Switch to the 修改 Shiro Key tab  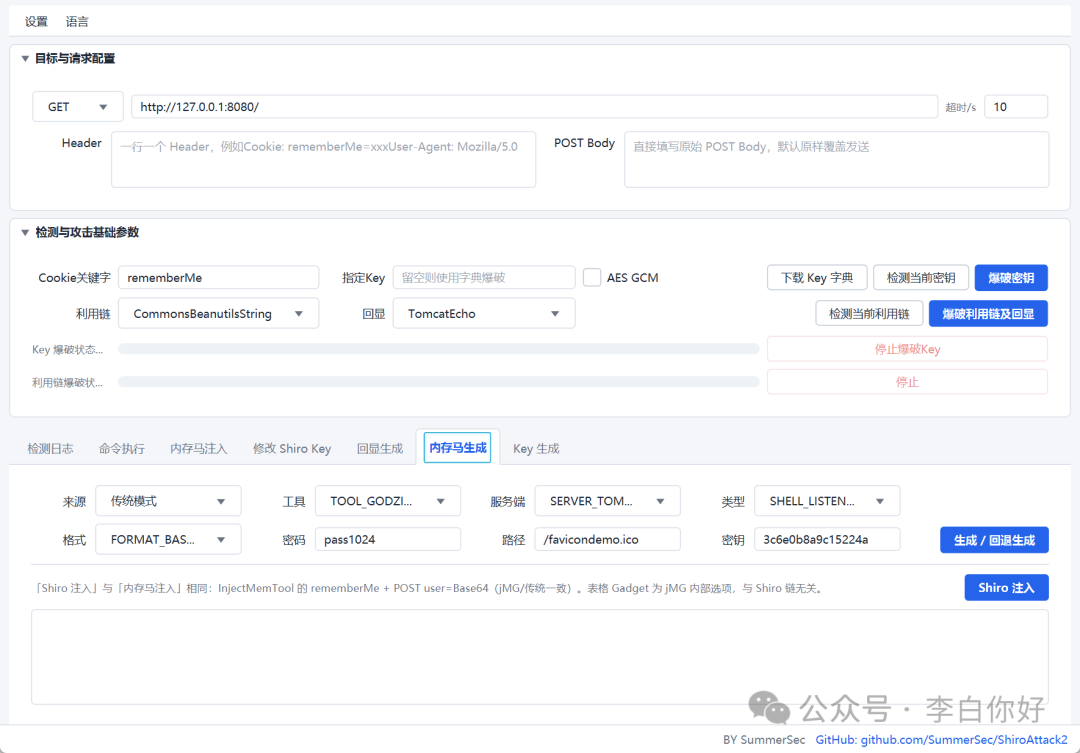(x=292, y=448)
